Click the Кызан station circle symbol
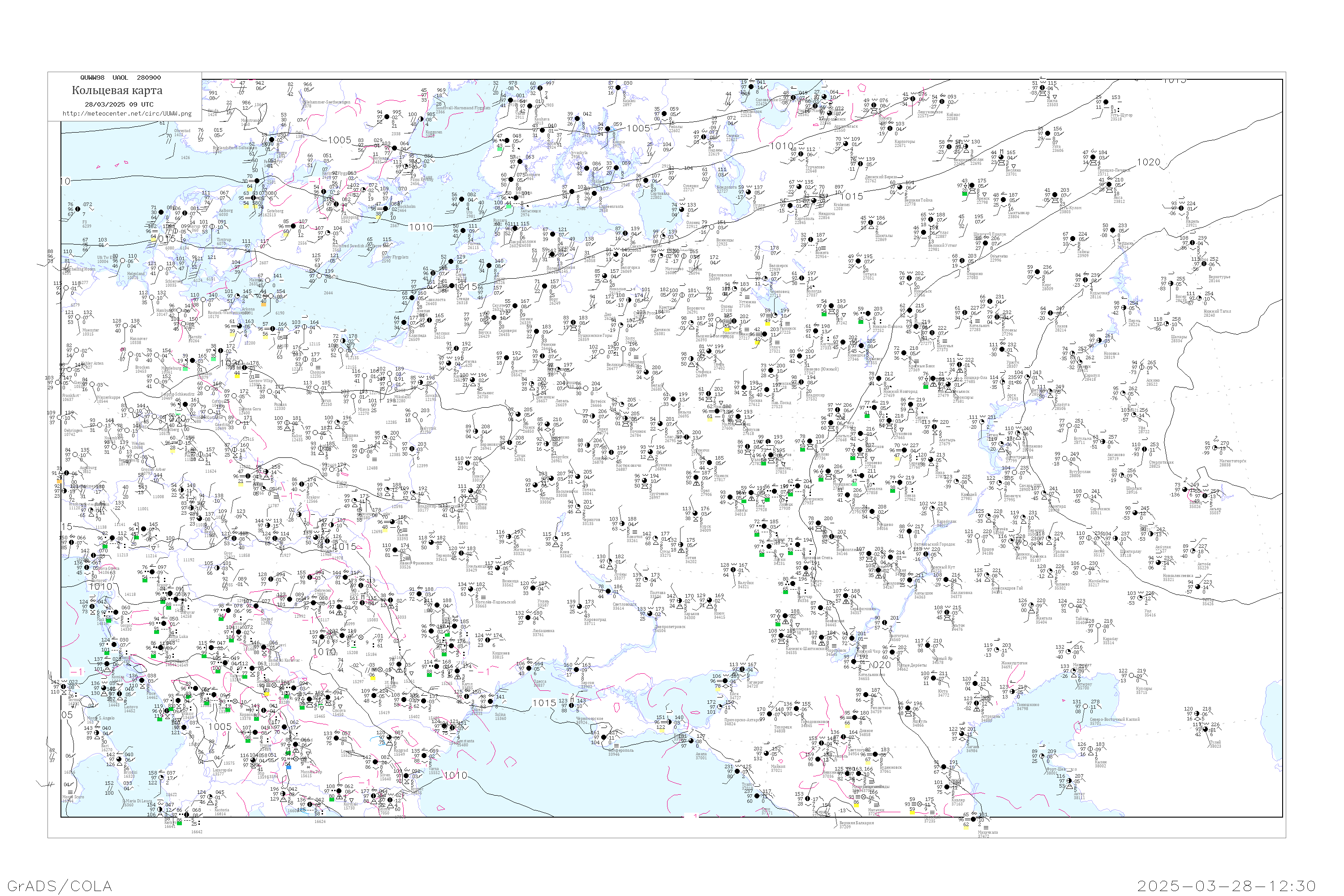Image resolution: width=1344 pixels, height=896 pixels. [x=1091, y=750]
